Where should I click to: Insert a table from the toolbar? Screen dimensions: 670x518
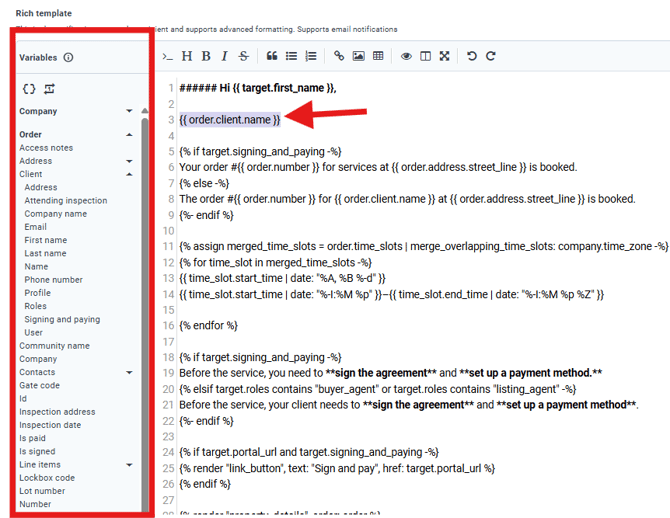coord(378,56)
